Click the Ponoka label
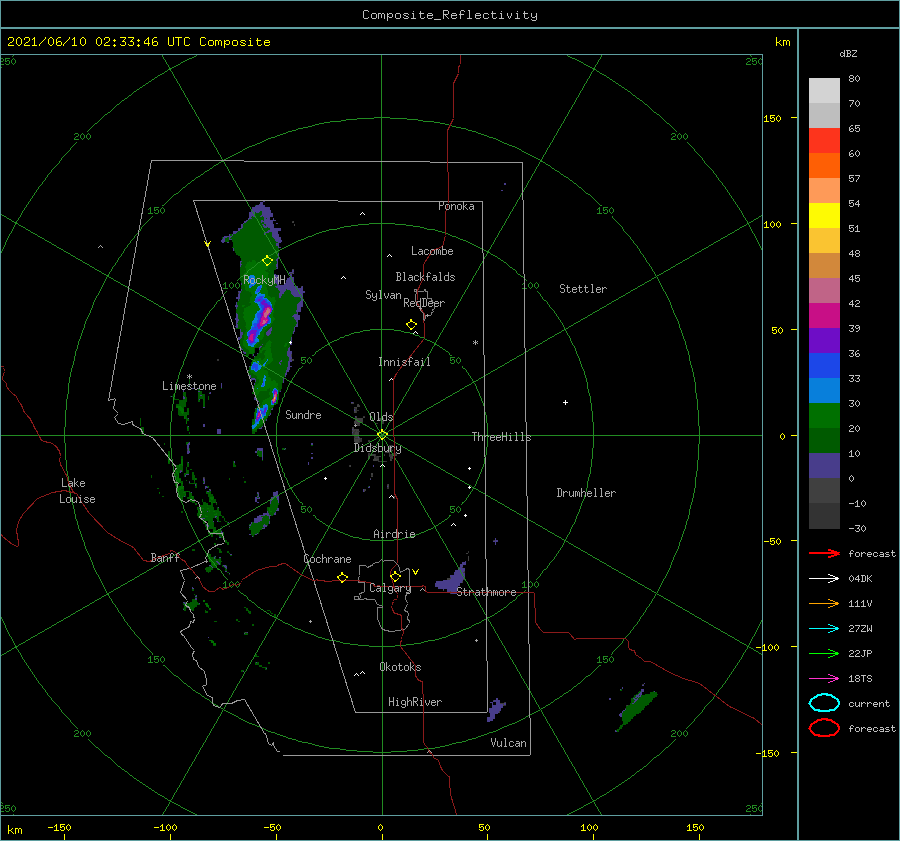The height and width of the screenshot is (841, 900). [x=456, y=206]
